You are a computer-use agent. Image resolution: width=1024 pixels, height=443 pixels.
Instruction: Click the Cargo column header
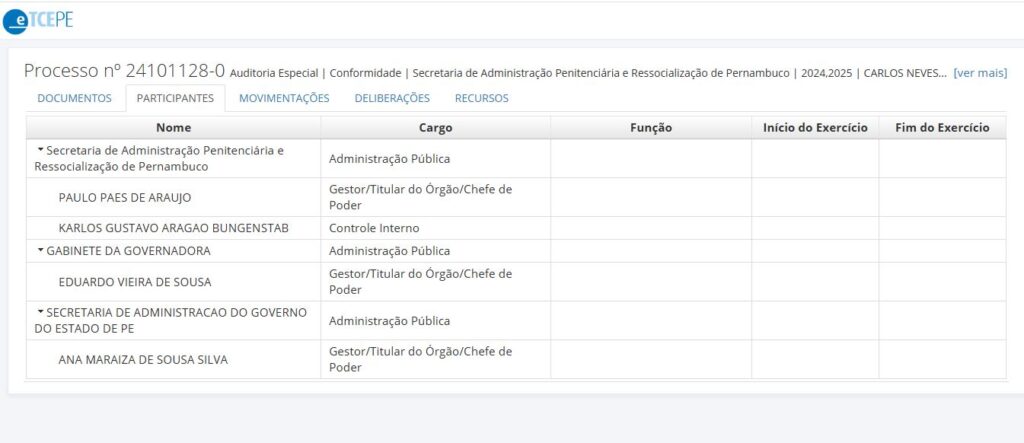click(x=436, y=127)
